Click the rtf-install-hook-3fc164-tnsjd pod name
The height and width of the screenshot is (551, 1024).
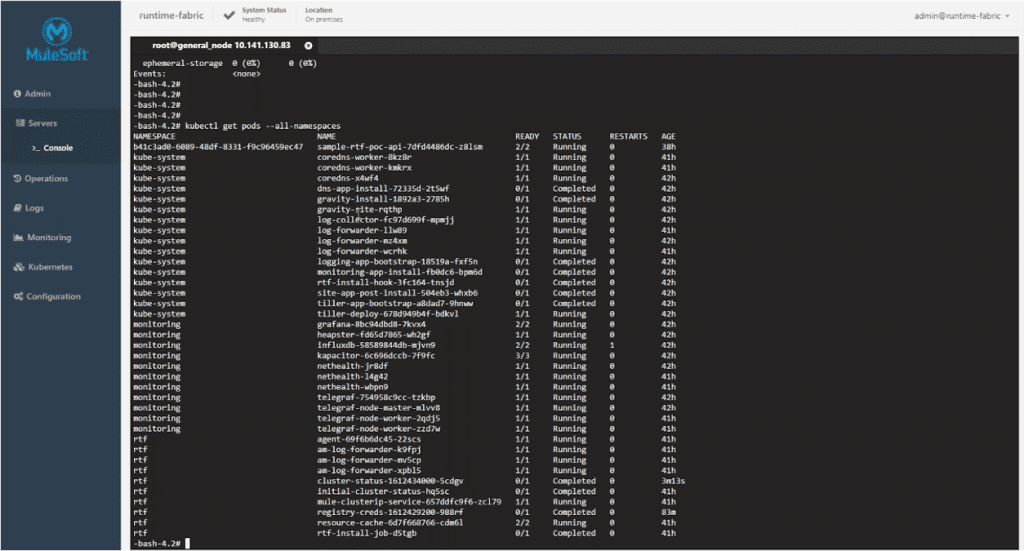(385, 283)
